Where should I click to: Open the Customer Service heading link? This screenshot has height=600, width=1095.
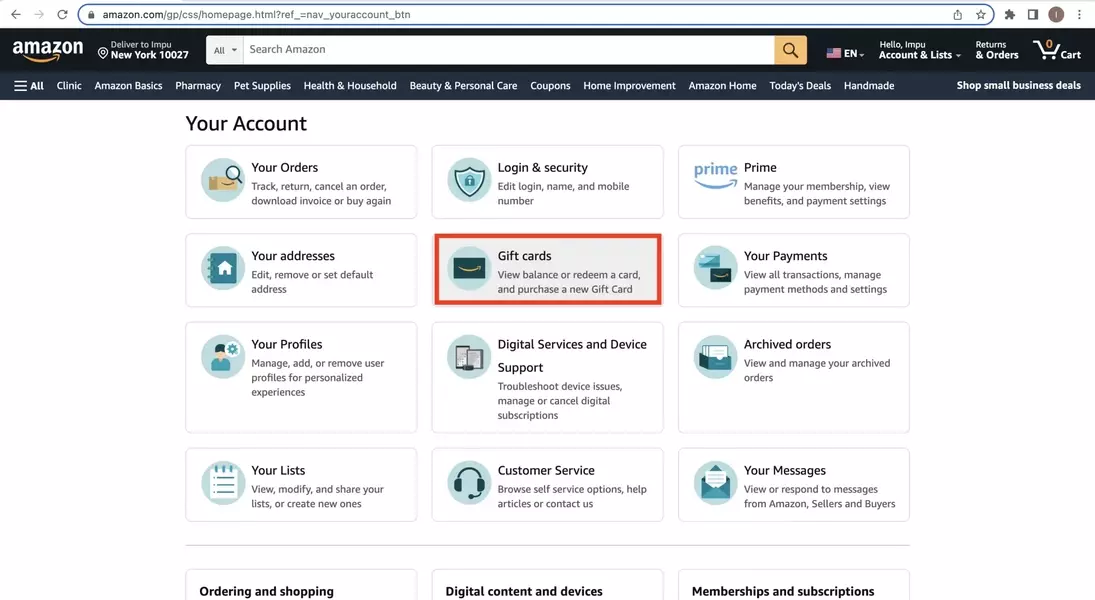pyautogui.click(x=546, y=470)
